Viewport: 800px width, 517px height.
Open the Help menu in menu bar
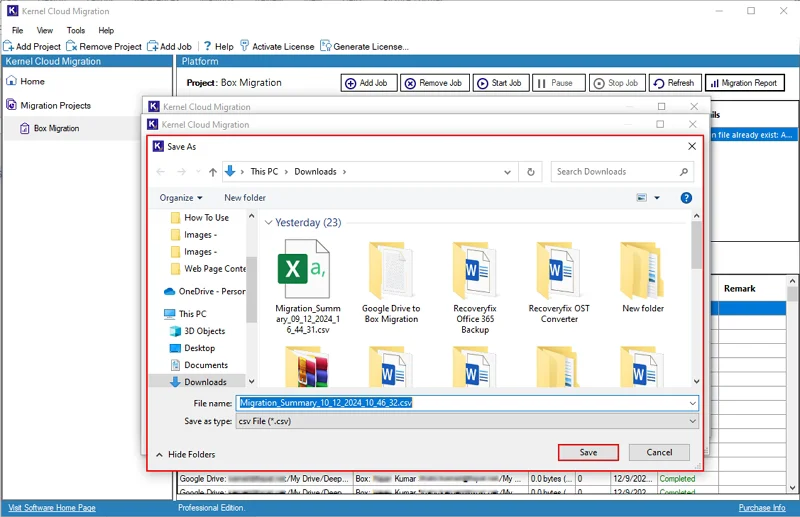[x=106, y=30]
